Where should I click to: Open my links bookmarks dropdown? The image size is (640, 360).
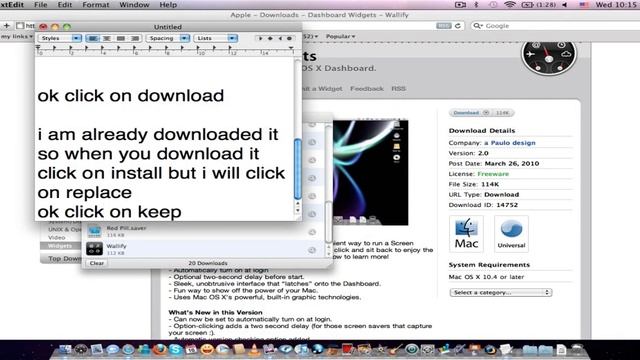tap(16, 36)
